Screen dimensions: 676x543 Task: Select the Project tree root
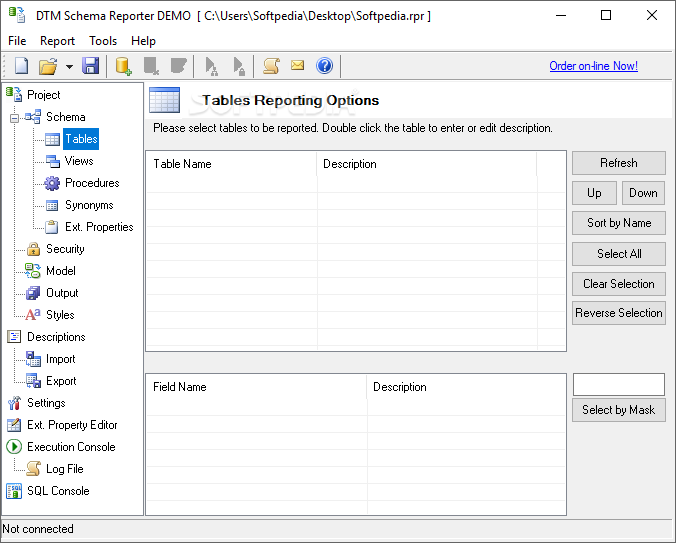[x=44, y=95]
